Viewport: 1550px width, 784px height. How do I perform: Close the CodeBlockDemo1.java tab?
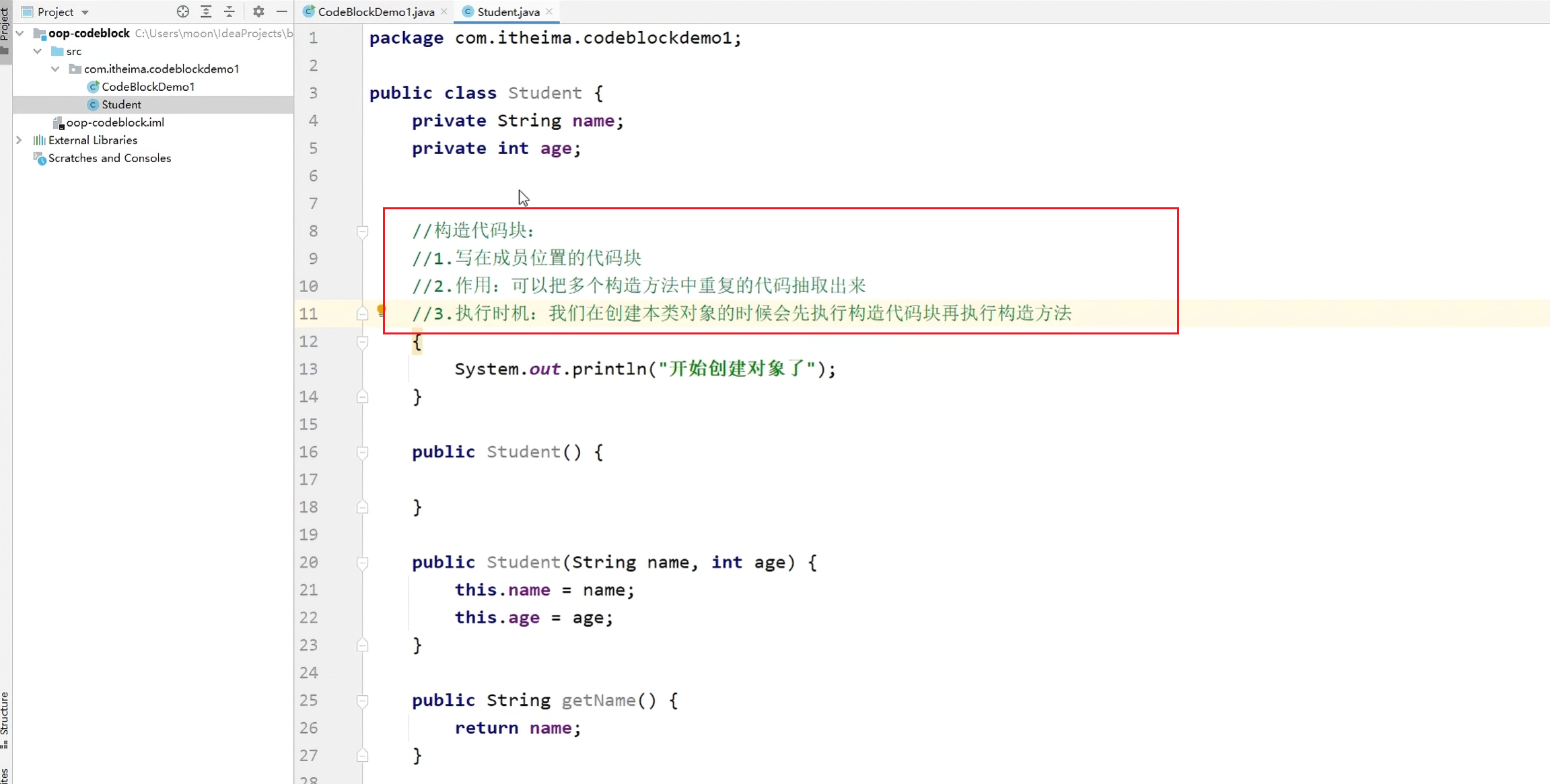point(444,11)
